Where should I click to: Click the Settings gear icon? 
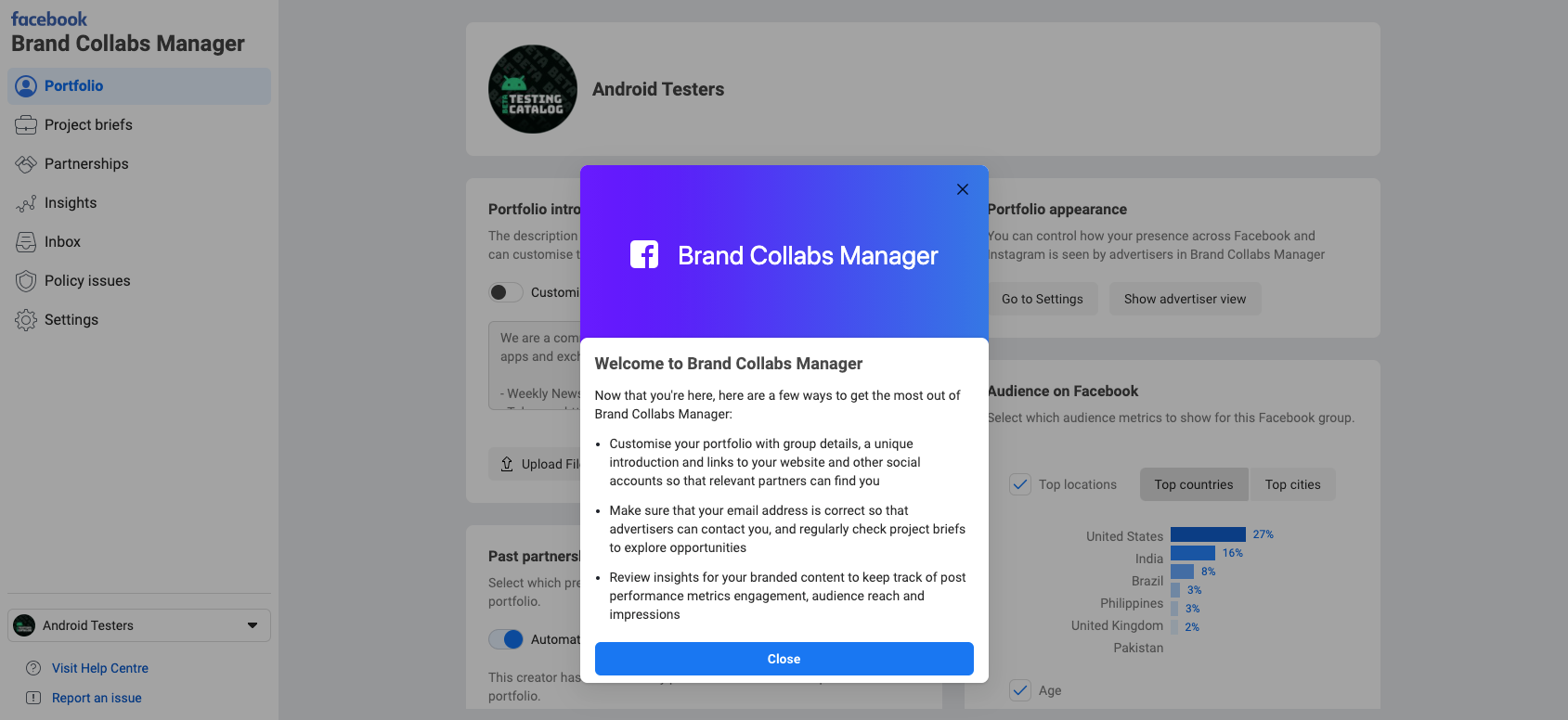point(26,320)
